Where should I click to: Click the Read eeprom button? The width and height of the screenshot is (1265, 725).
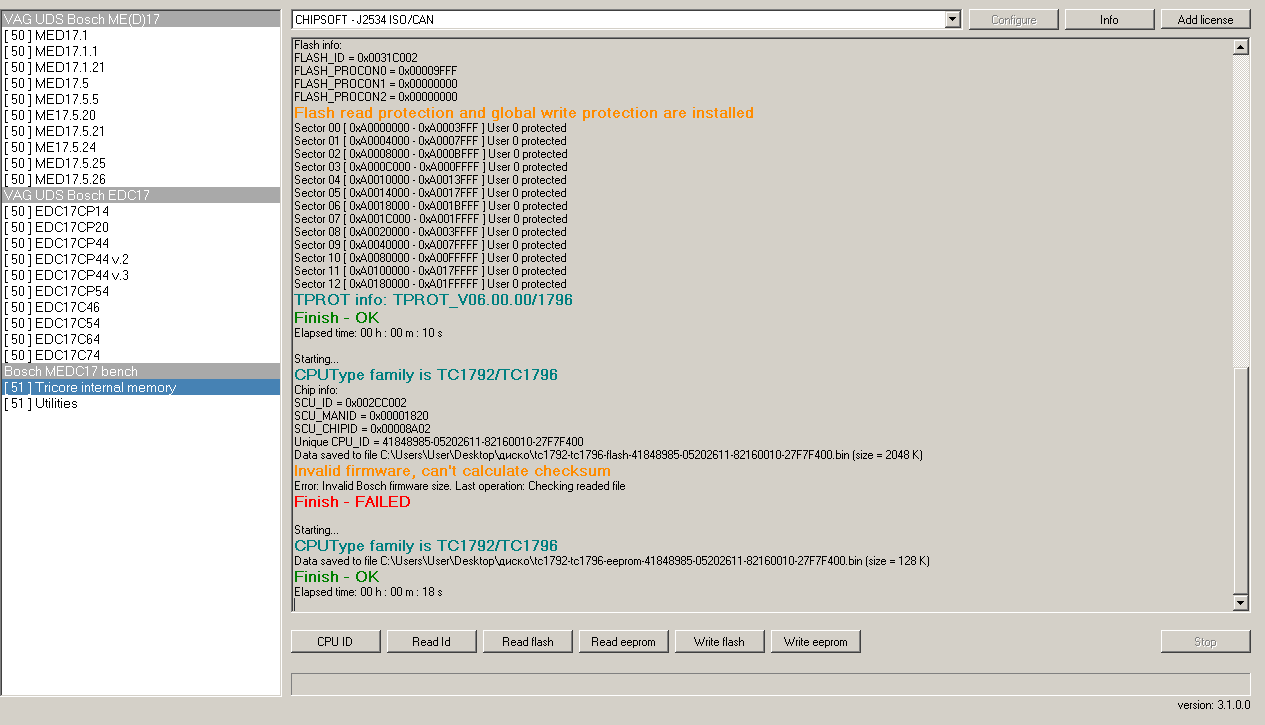tap(623, 642)
